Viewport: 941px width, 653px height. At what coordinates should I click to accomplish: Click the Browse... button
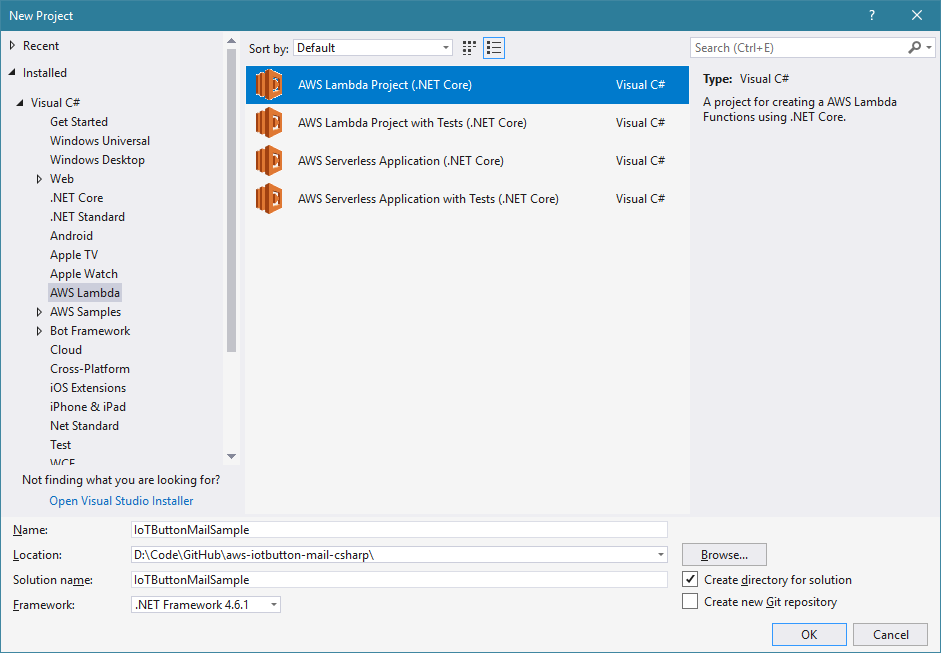(x=724, y=555)
